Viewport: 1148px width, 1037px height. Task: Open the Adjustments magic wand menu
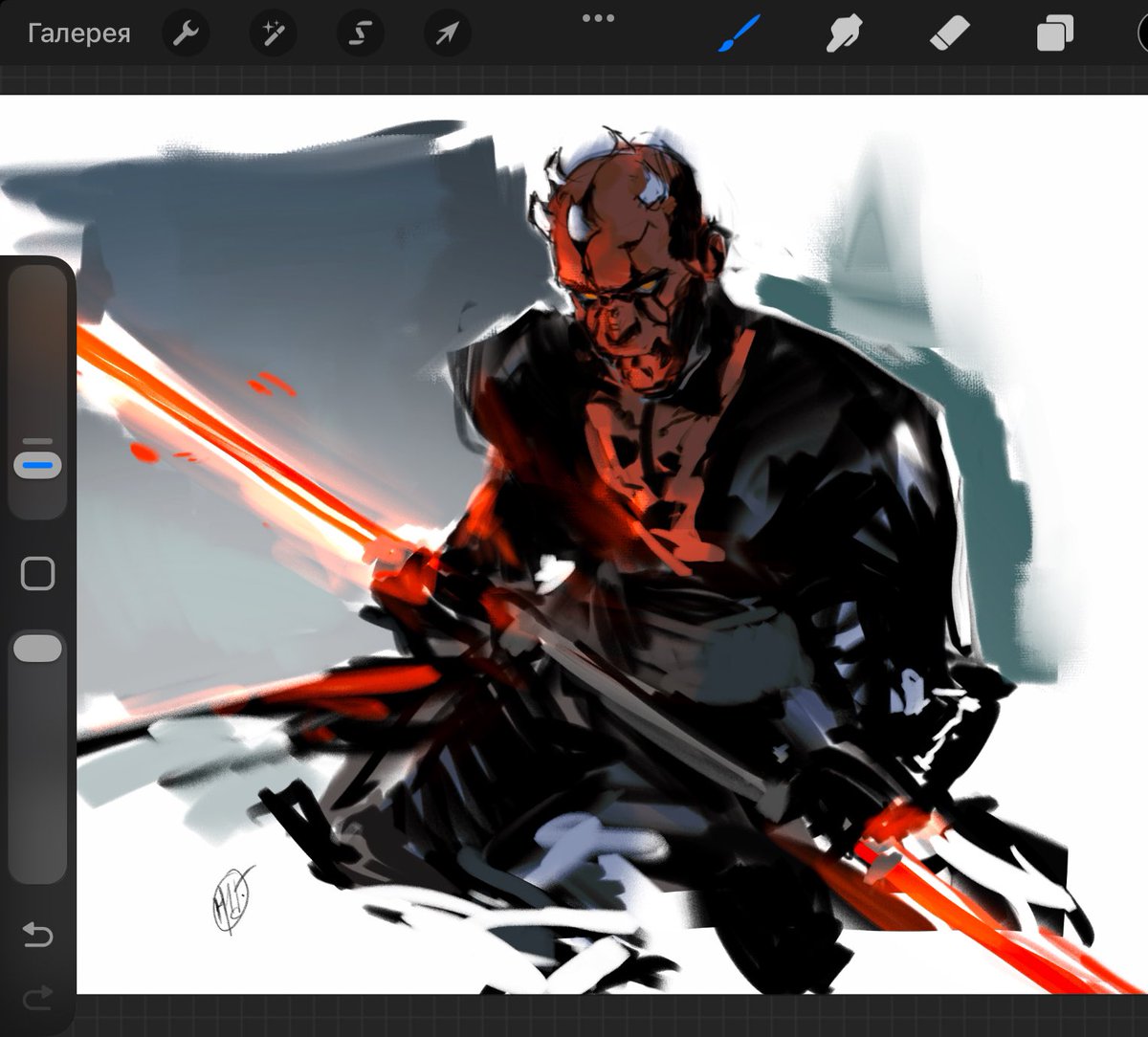point(273,34)
